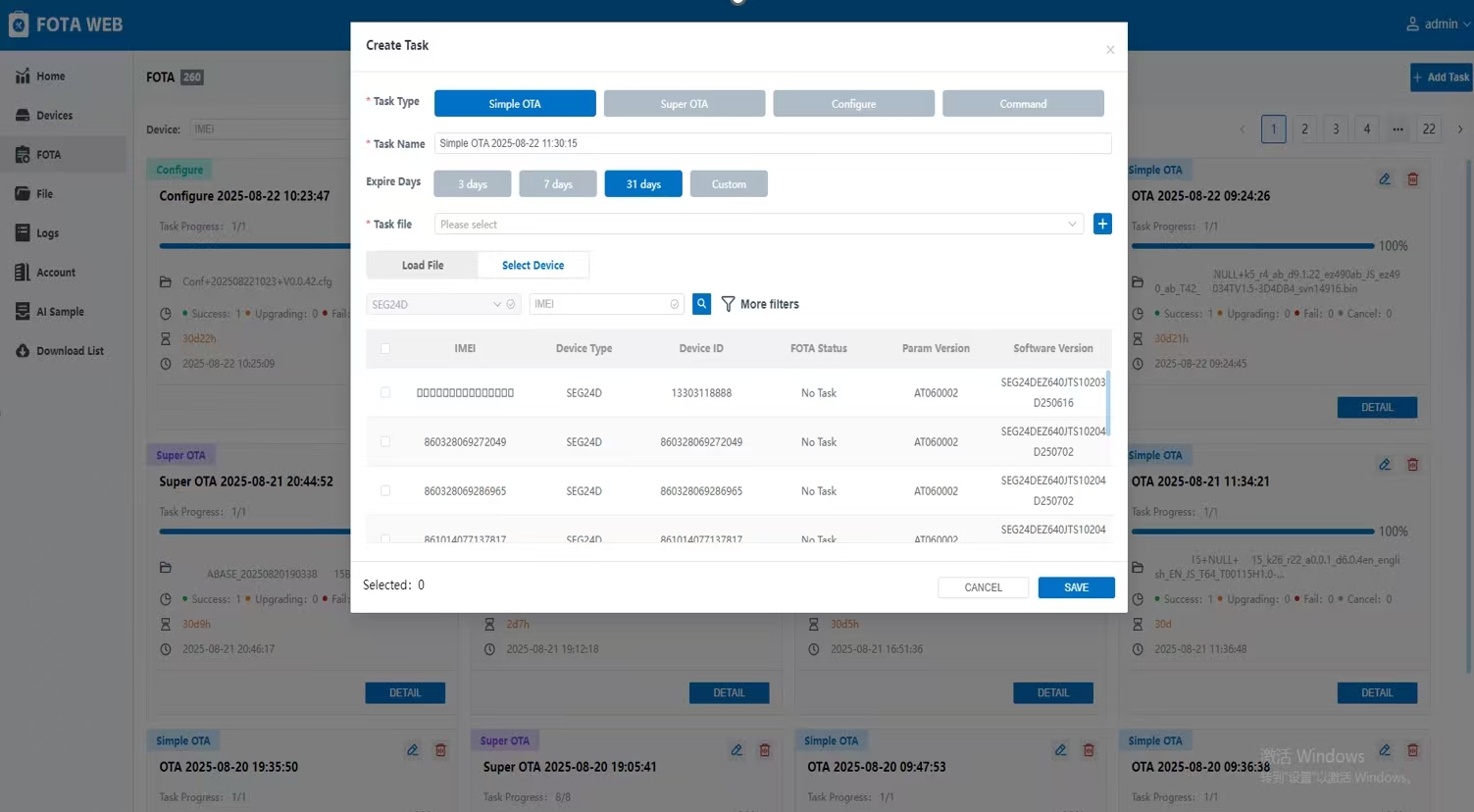1474x812 pixels.
Task: Tick the select-all checkbox in the table header
Action: (385, 348)
